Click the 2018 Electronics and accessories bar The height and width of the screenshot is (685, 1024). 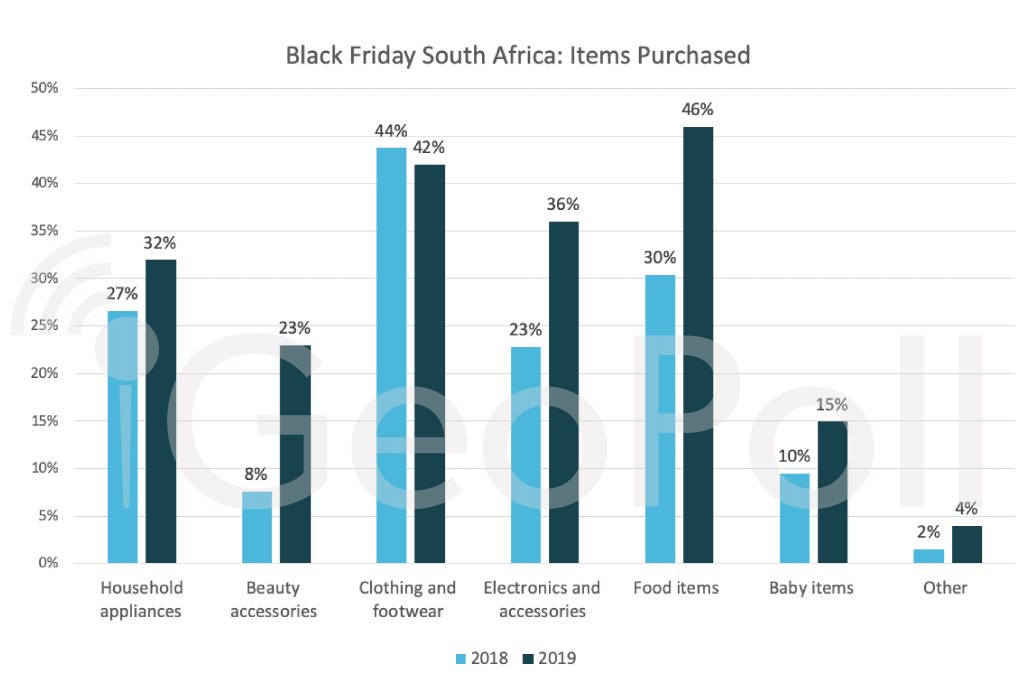tap(526, 455)
